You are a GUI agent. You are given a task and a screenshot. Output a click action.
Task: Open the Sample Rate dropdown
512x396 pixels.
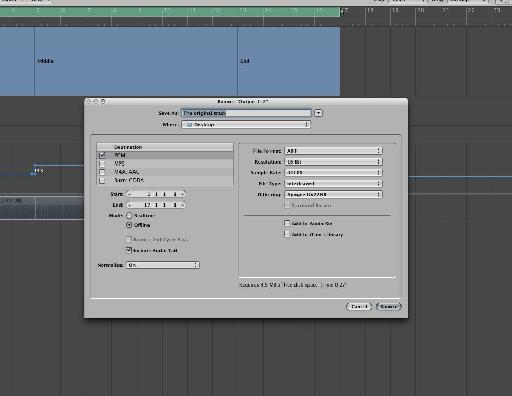[333, 172]
